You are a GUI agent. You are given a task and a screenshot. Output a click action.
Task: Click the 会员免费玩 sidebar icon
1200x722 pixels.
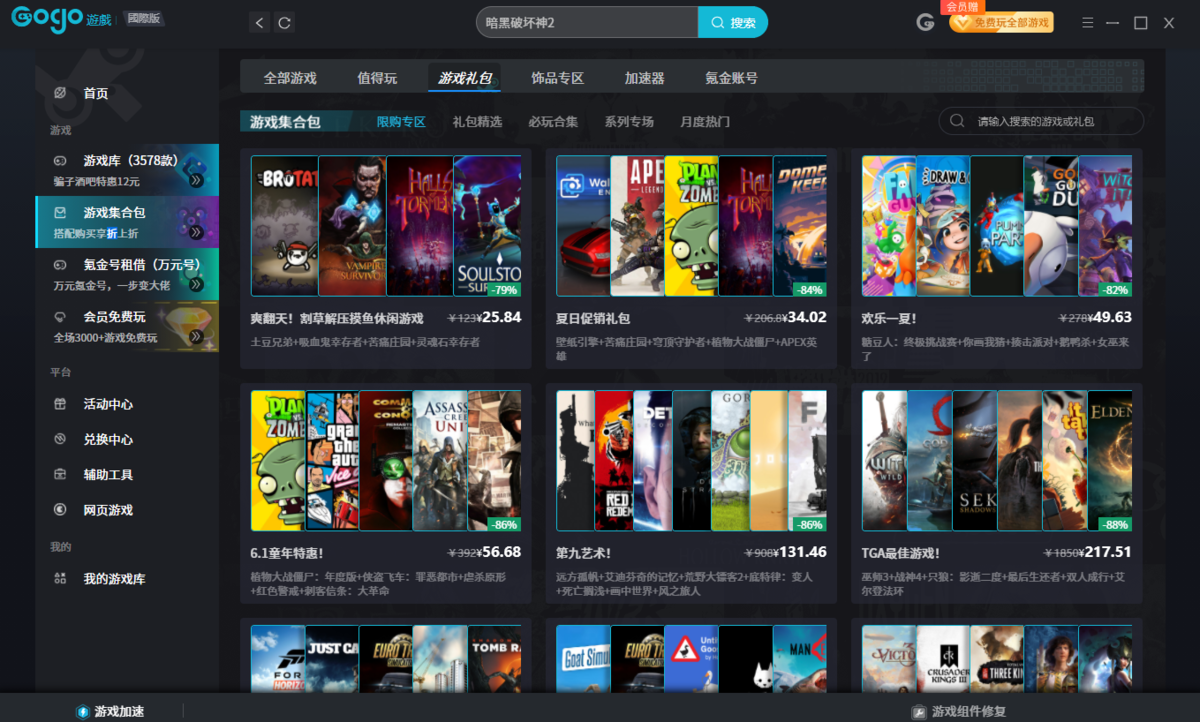[61, 317]
